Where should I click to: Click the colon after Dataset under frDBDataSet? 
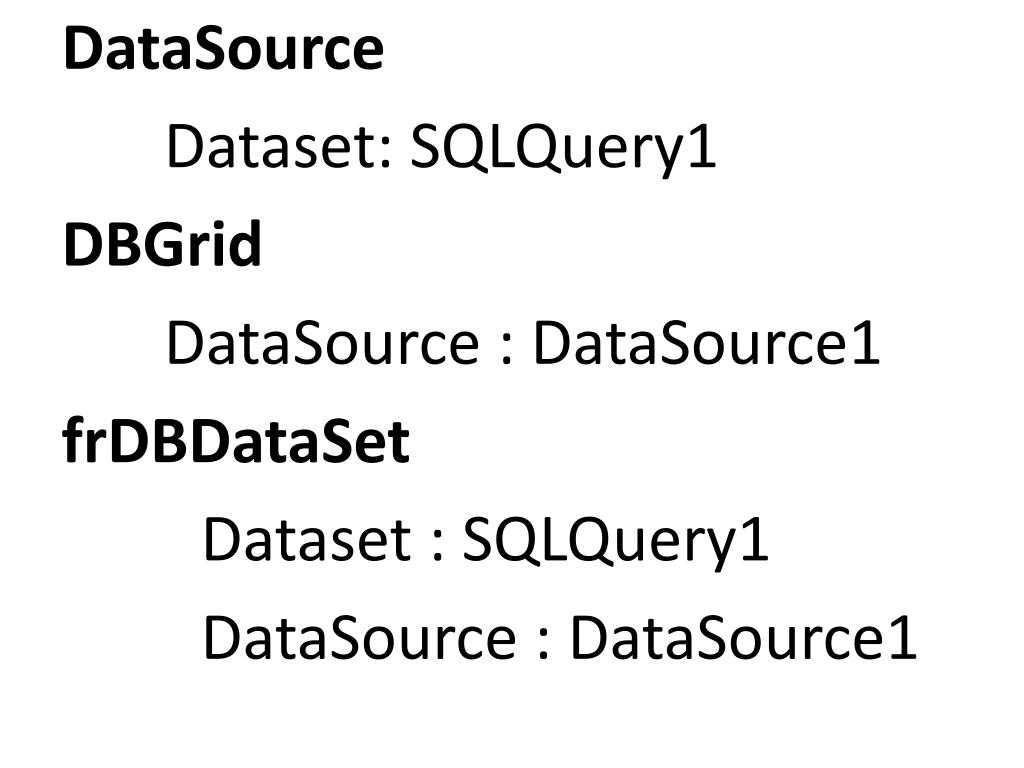coord(438,546)
